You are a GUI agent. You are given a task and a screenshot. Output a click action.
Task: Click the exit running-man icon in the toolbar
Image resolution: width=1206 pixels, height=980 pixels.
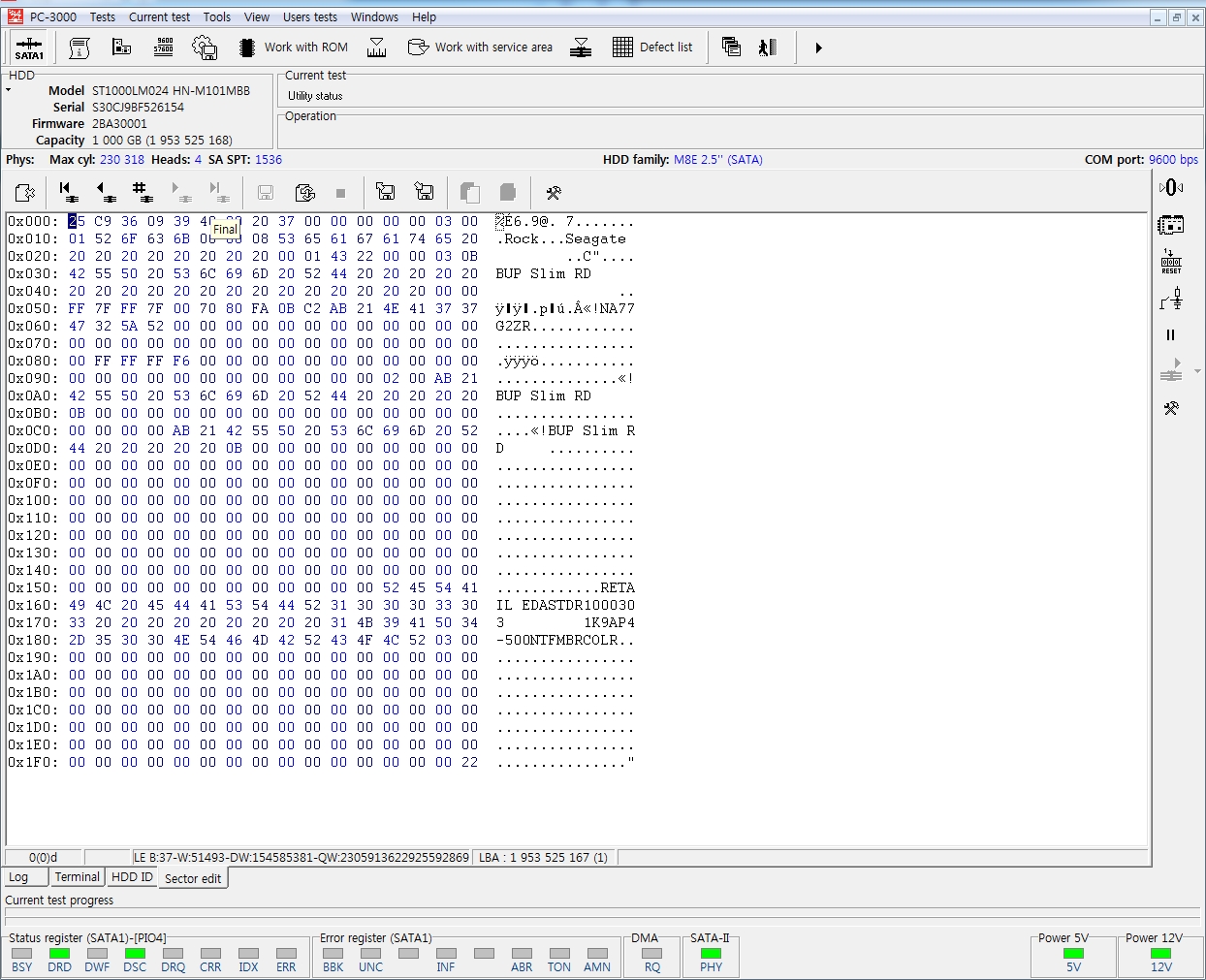(x=768, y=47)
